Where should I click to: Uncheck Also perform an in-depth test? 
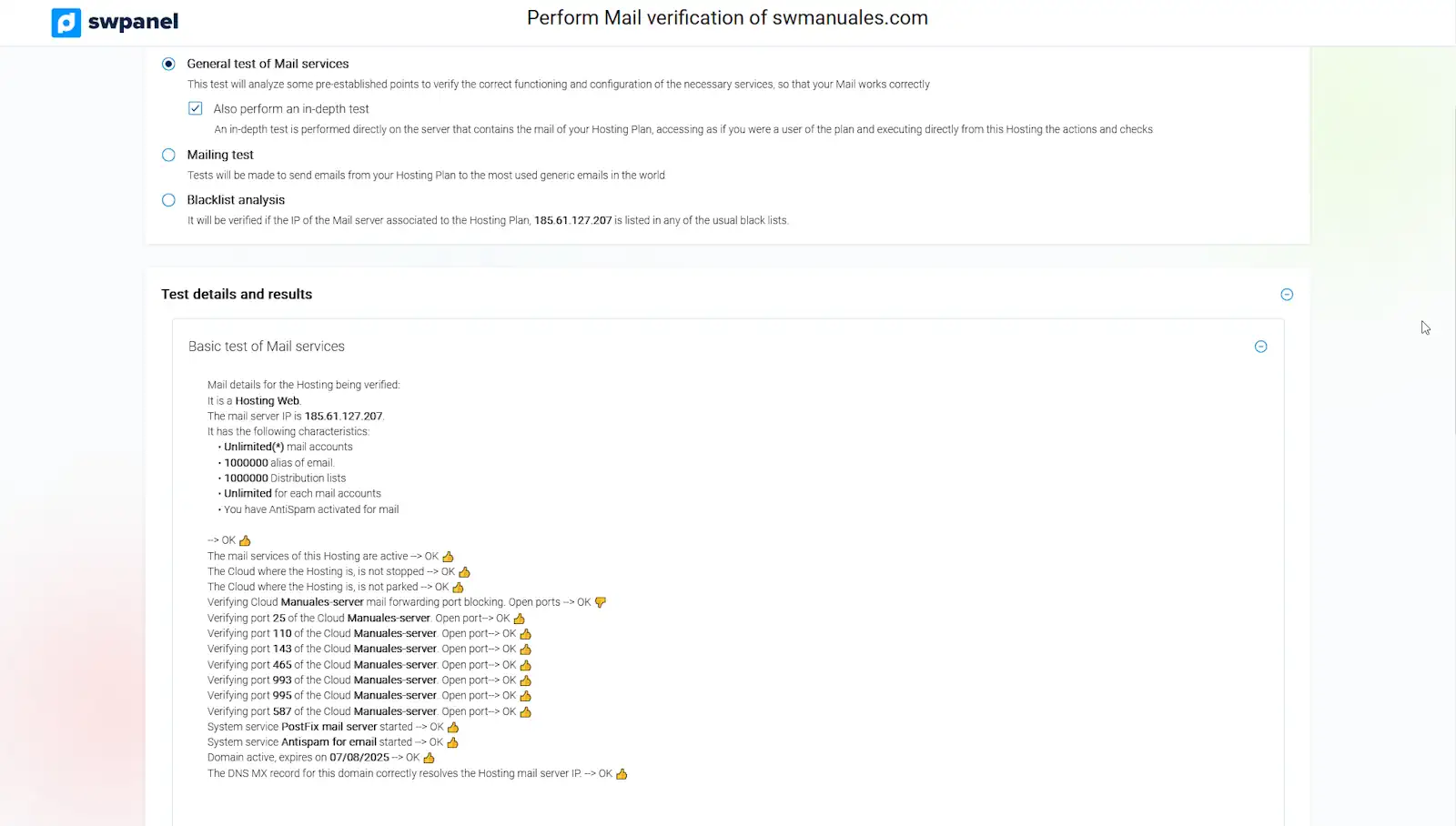(196, 108)
